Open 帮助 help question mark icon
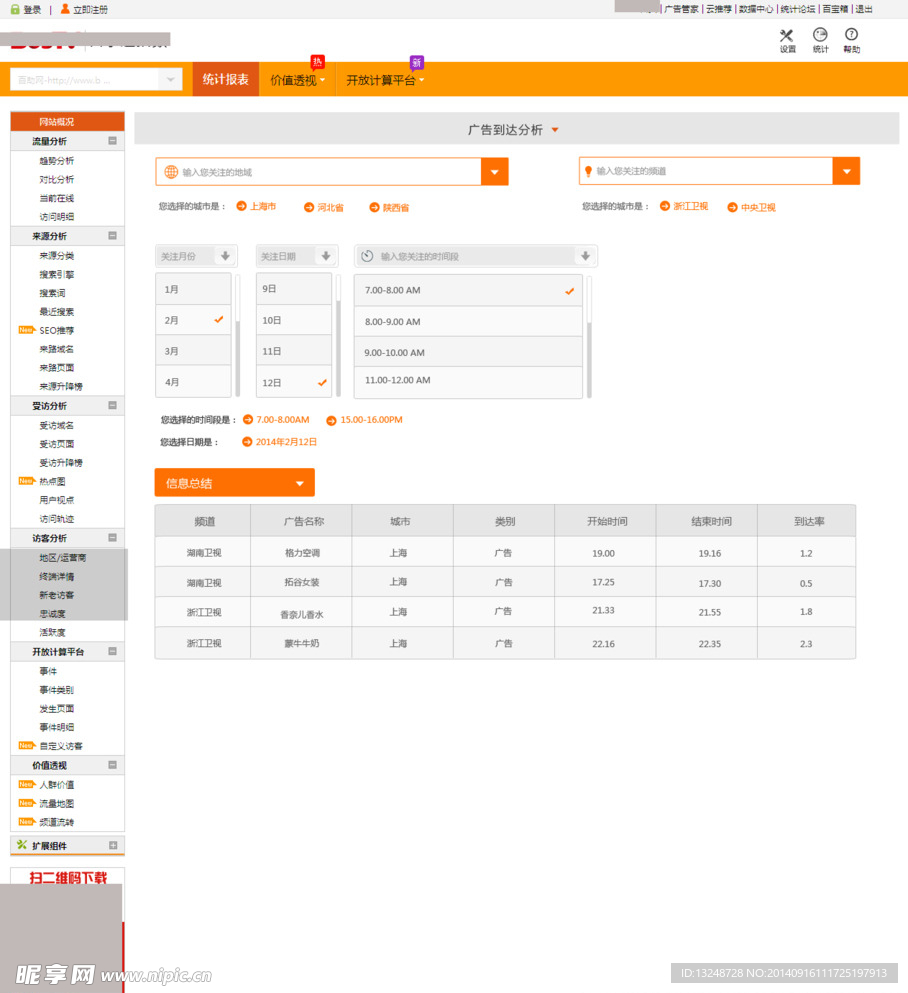This screenshot has height=993, width=908. [x=851, y=36]
